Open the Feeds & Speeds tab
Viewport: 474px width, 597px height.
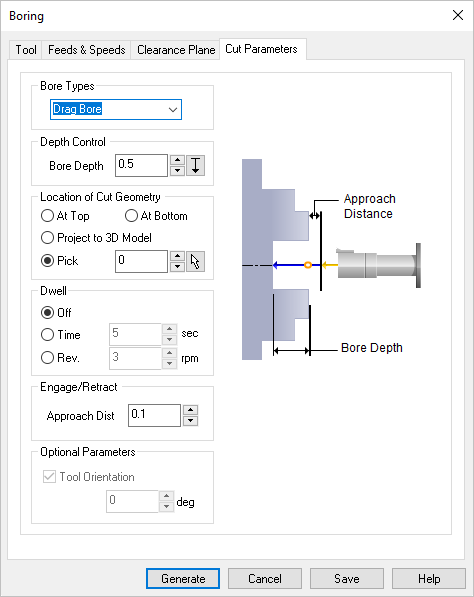click(x=86, y=50)
